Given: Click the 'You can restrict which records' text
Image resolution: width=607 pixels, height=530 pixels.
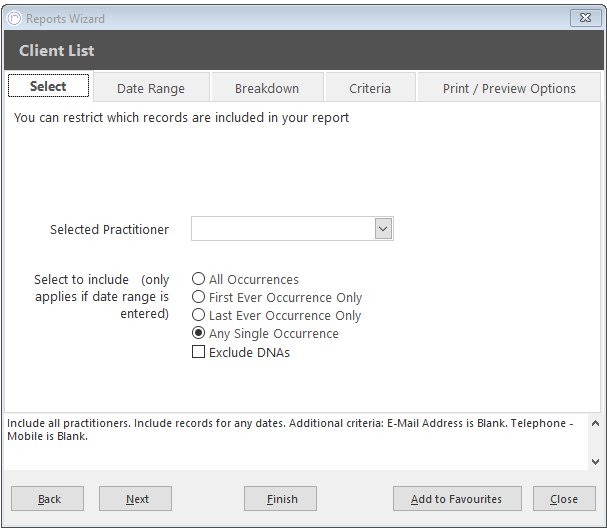Looking at the screenshot, I should point(181,117).
